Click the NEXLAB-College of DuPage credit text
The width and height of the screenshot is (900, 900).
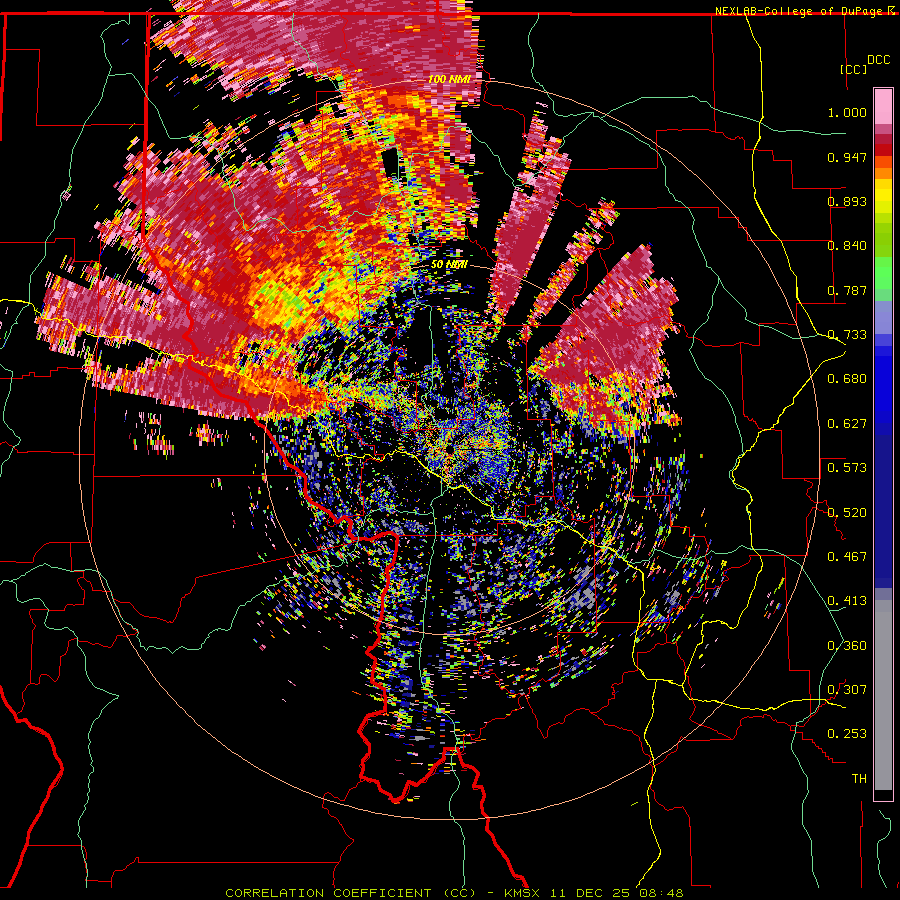pos(800,11)
